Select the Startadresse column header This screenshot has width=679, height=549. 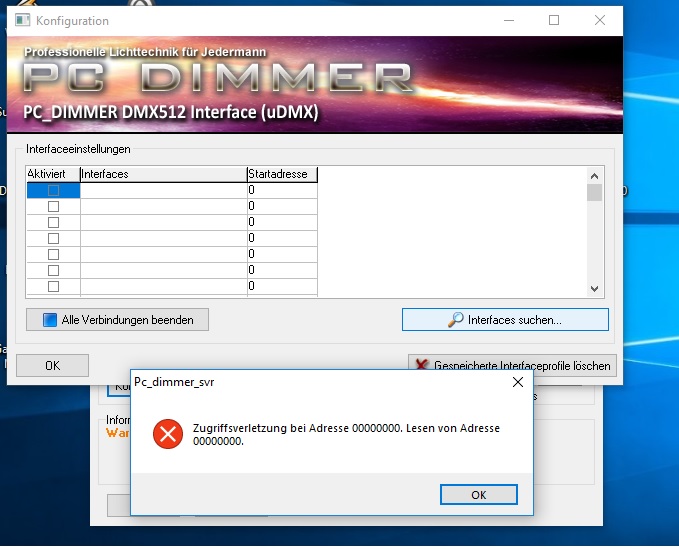281,174
